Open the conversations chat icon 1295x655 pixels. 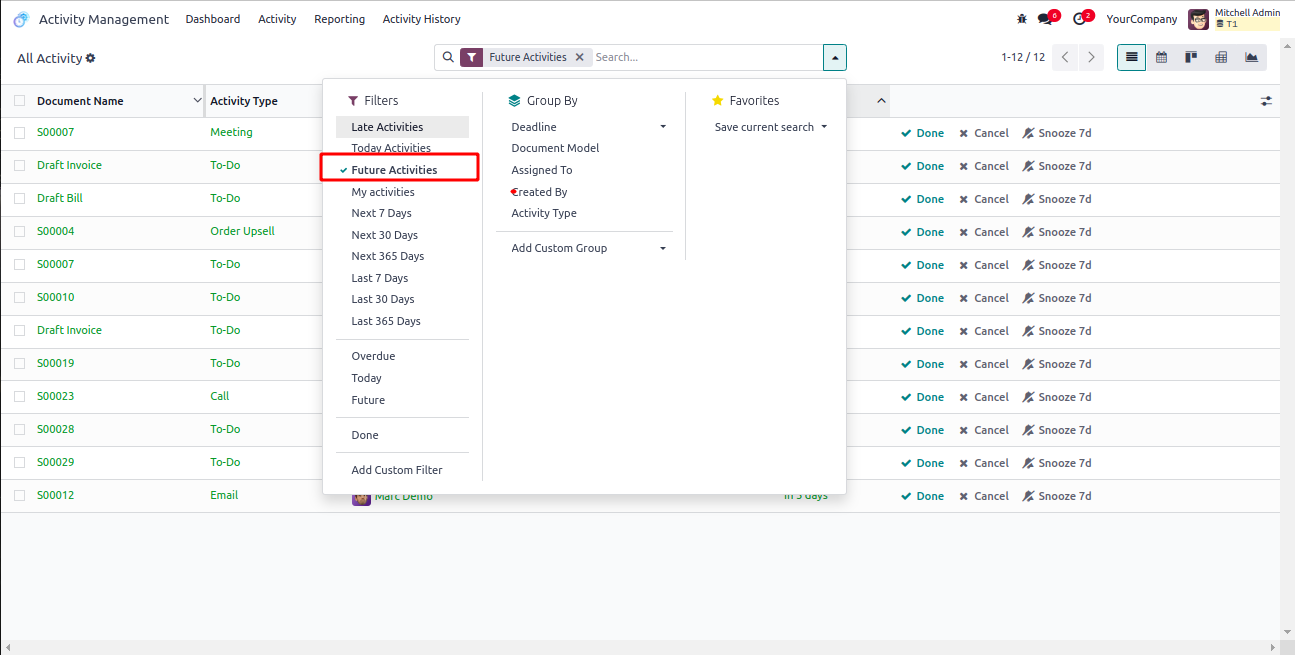point(1045,19)
